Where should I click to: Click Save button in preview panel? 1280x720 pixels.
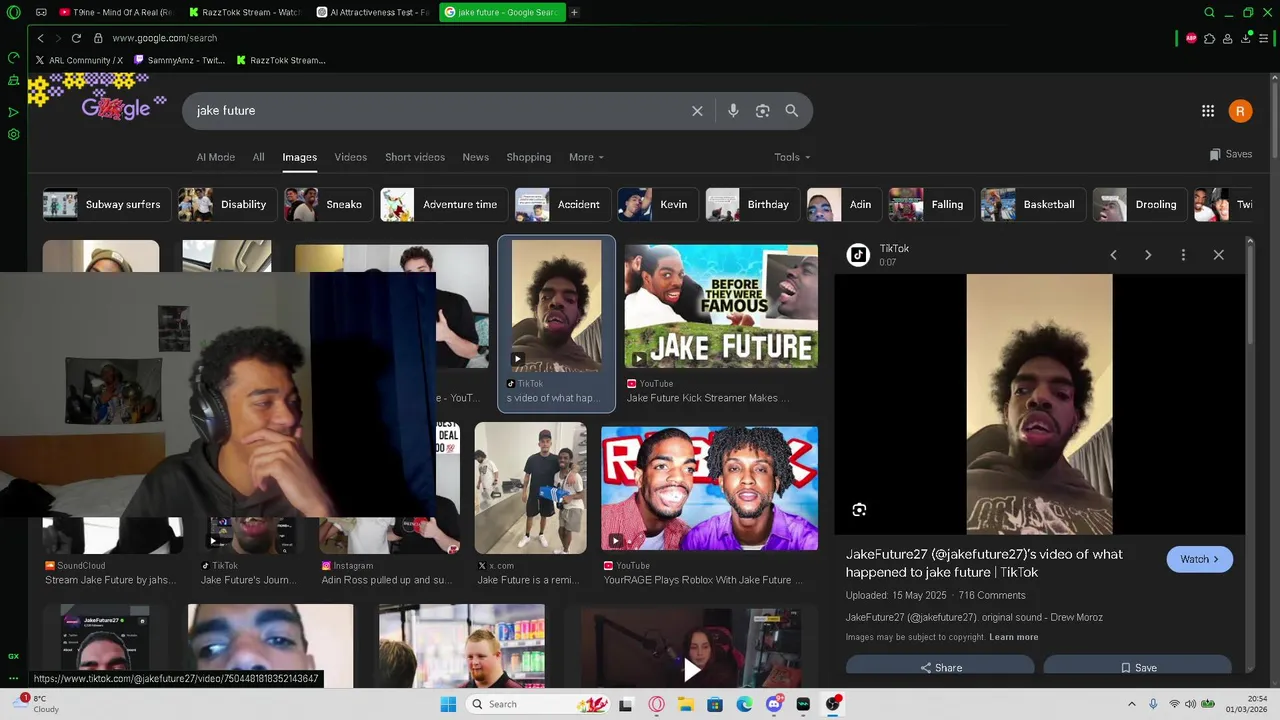tap(1138, 667)
